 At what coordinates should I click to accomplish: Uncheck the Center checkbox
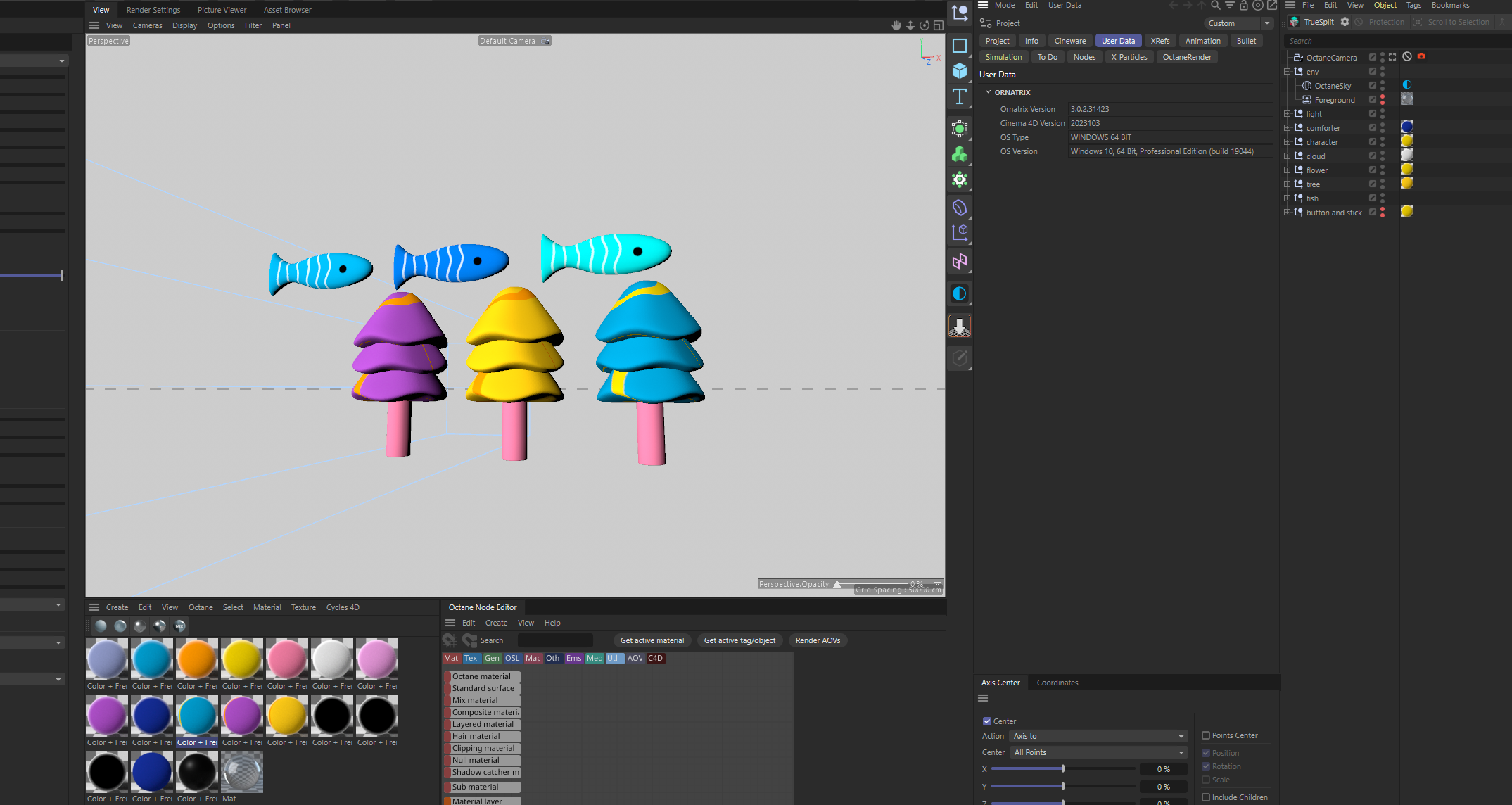pyautogui.click(x=987, y=721)
